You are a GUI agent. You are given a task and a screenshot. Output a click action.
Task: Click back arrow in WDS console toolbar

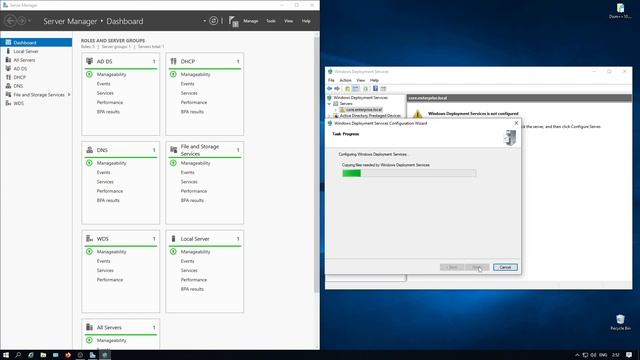329,89
